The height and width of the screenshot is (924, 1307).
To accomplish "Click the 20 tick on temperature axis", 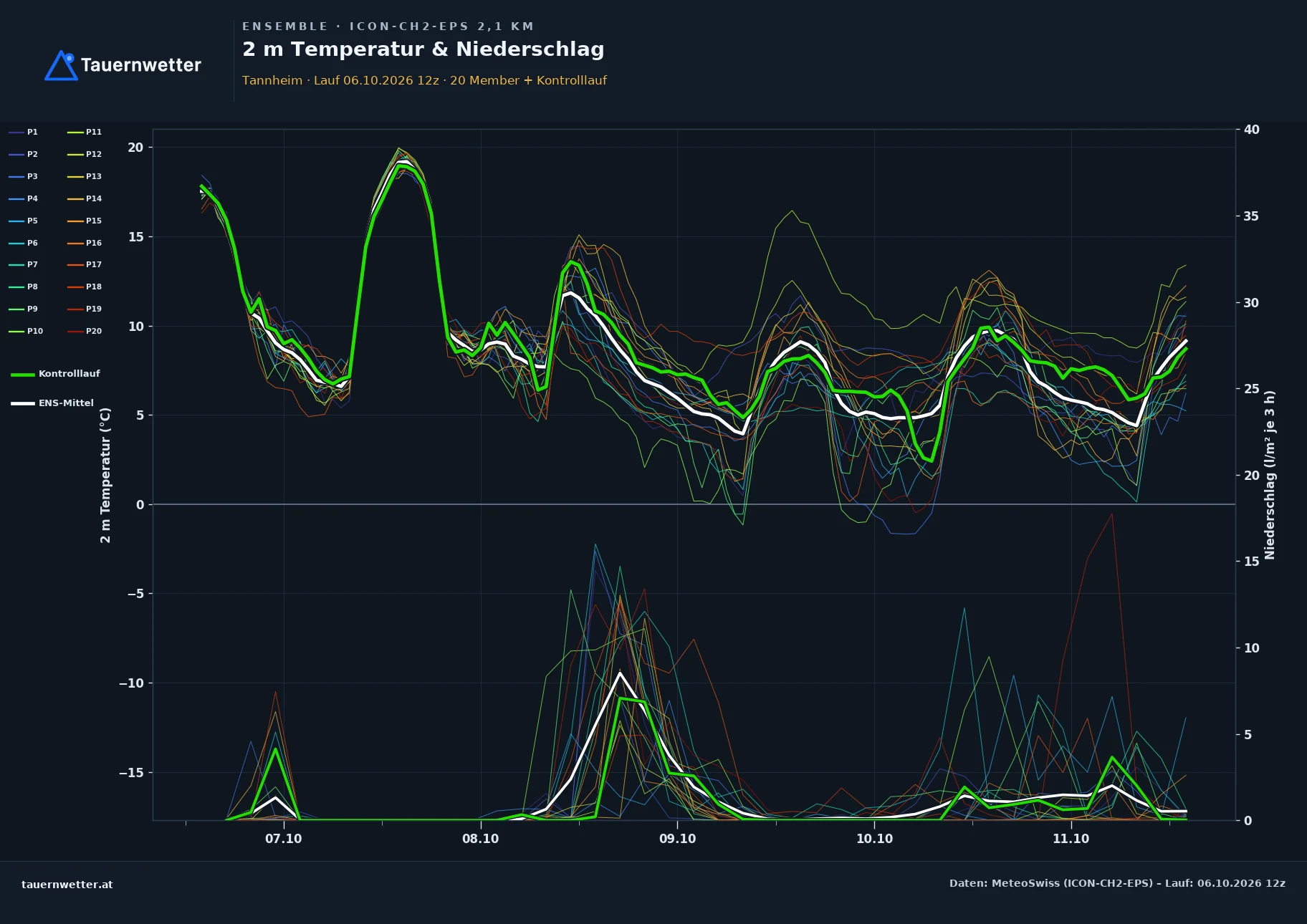I will click(x=135, y=148).
